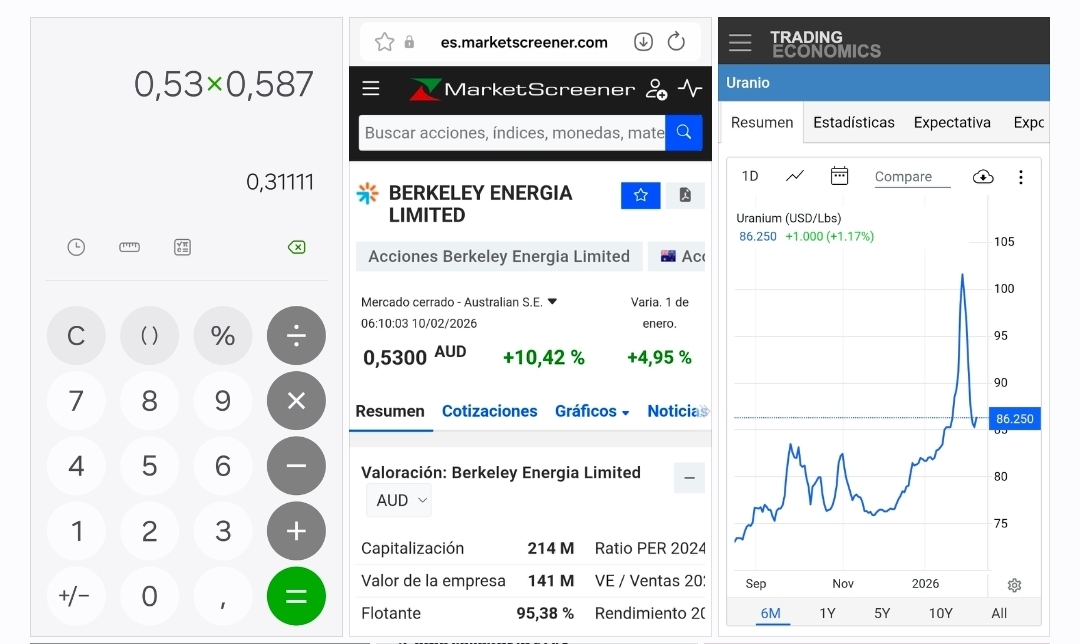
Task: Expand the AUD currency dropdown
Action: click(399, 500)
